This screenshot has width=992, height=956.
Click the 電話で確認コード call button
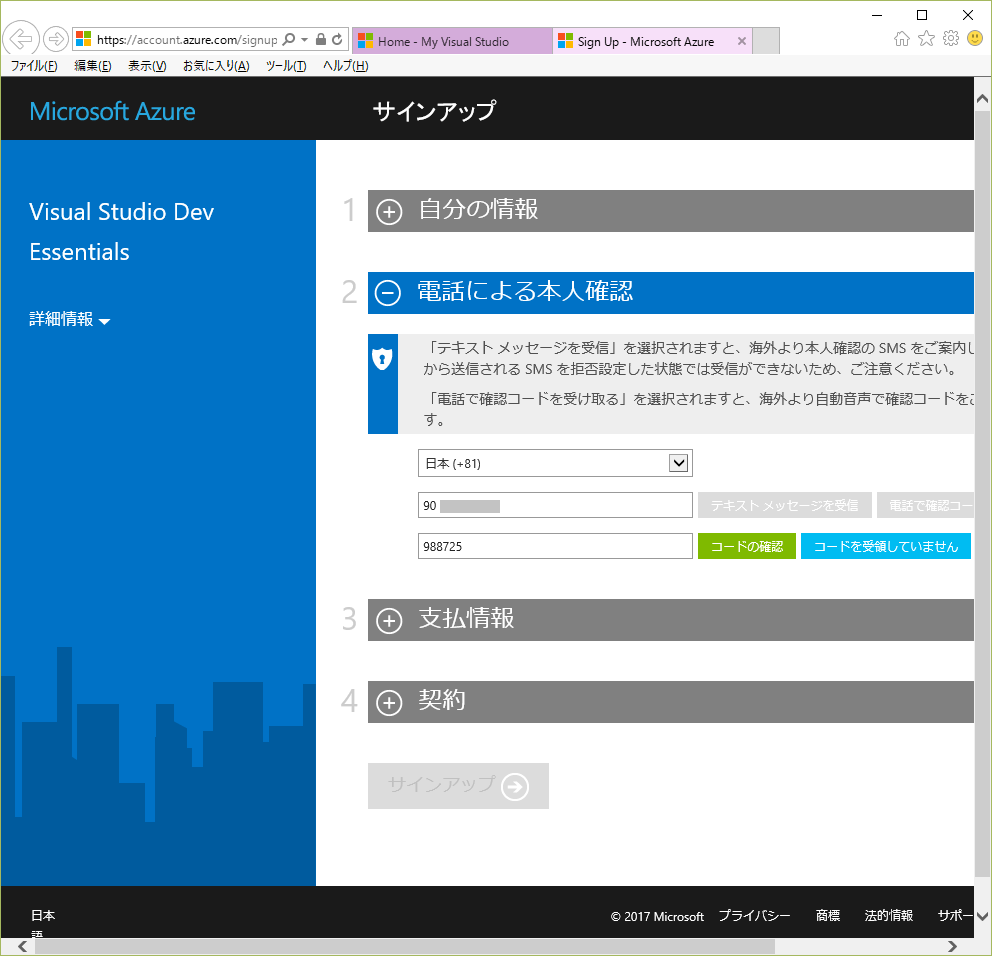point(925,506)
